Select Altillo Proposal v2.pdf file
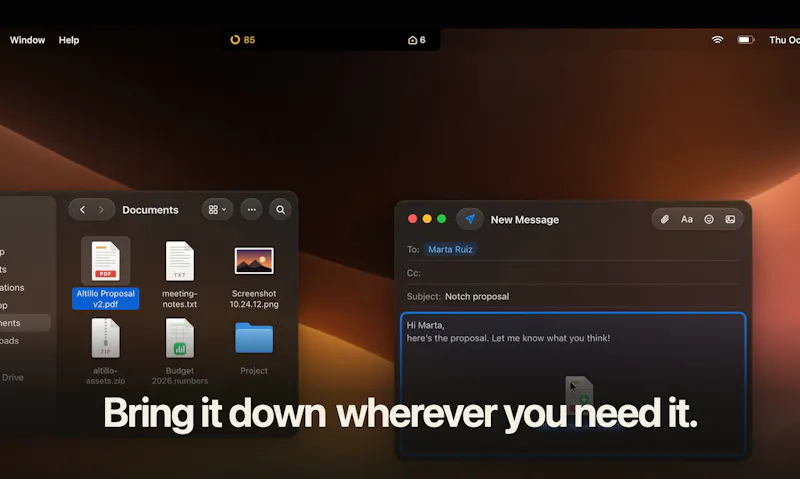Viewport: 800px width, 479px height. pyautogui.click(x=106, y=273)
